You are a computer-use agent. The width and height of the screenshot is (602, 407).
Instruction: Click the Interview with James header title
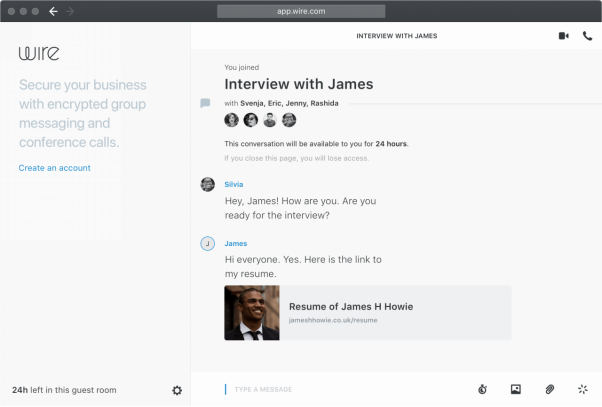click(x=397, y=36)
